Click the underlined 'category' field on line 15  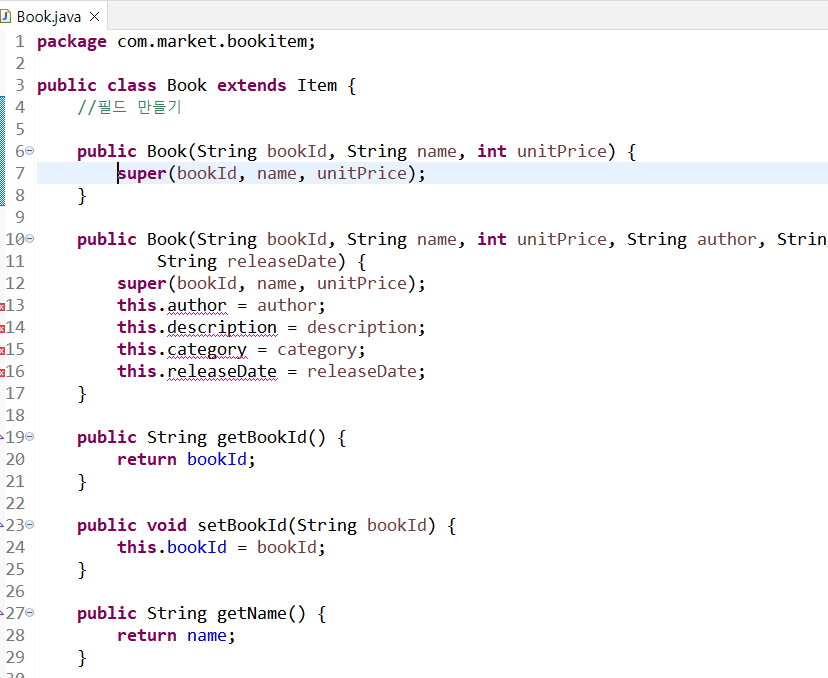click(x=207, y=350)
